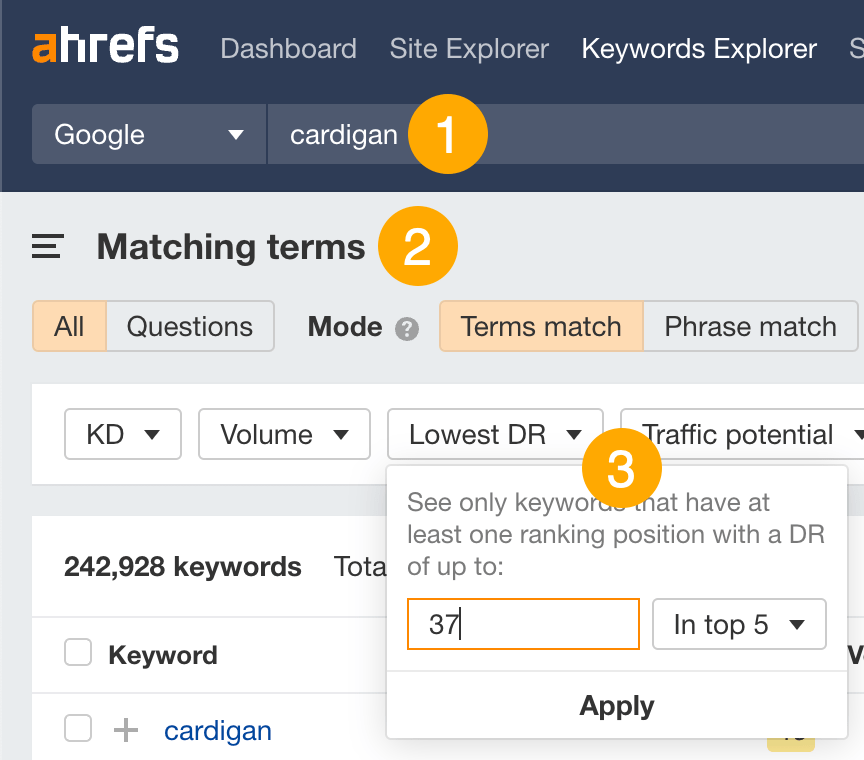The image size is (864, 760).
Task: Open the In top 5 position dropdown
Action: 739,624
